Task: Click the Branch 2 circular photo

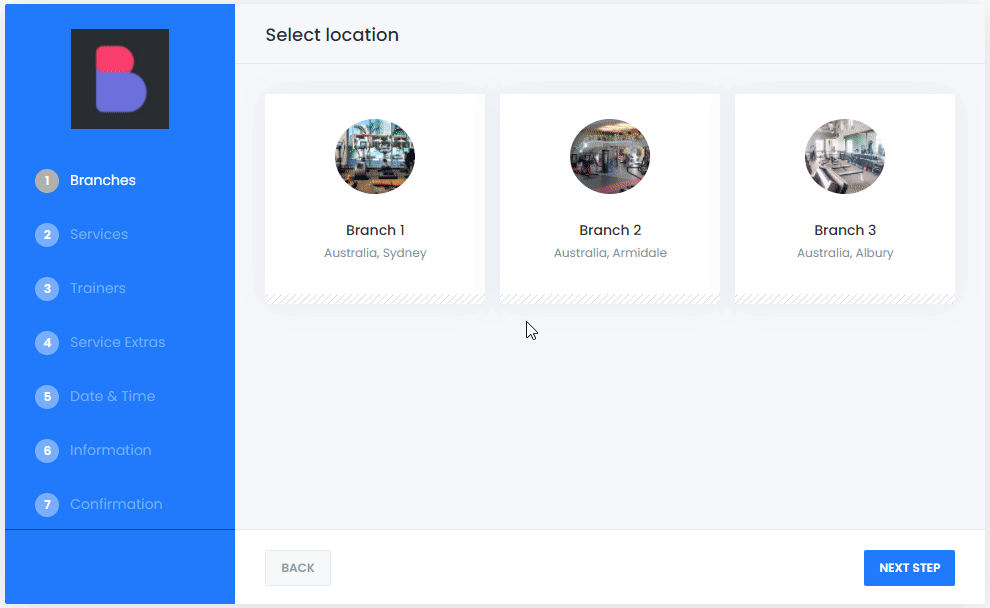Action: (609, 156)
